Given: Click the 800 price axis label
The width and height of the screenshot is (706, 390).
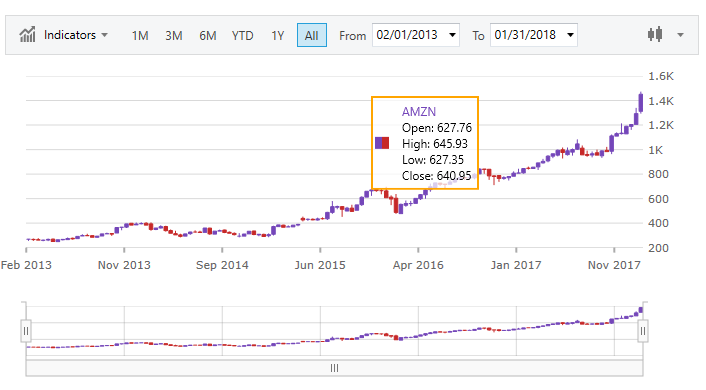Looking at the screenshot, I should point(658,174).
